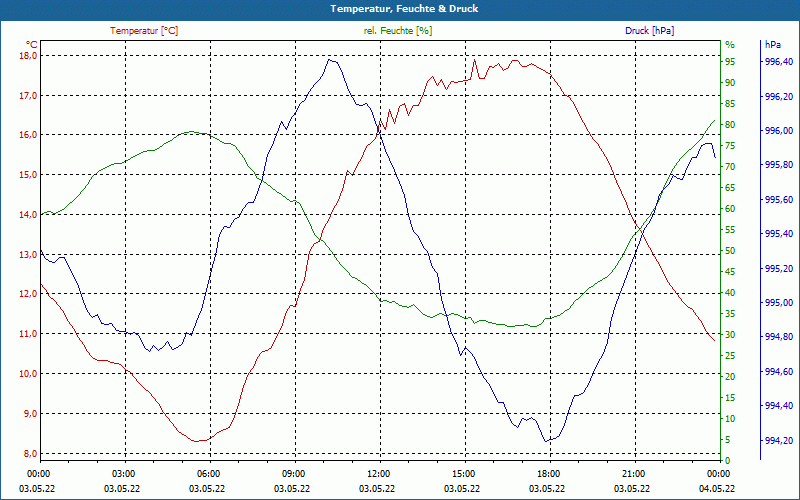Click the '90' humidity axis value
Viewport: 800px width, 500px height.
pos(730,83)
